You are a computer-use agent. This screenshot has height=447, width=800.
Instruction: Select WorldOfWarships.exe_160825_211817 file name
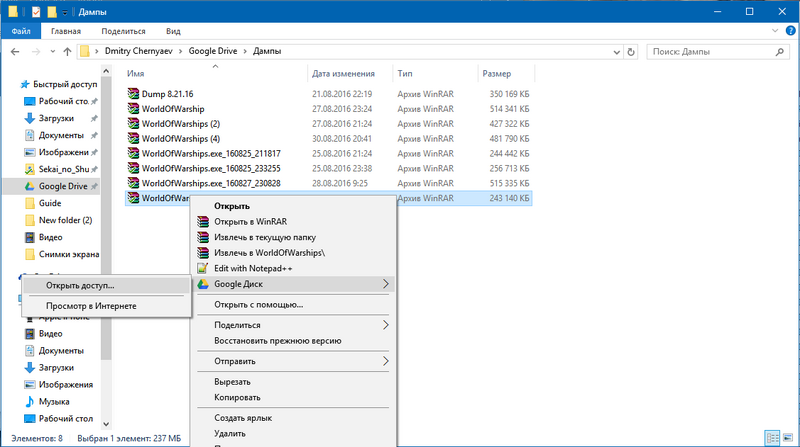click(x=211, y=153)
